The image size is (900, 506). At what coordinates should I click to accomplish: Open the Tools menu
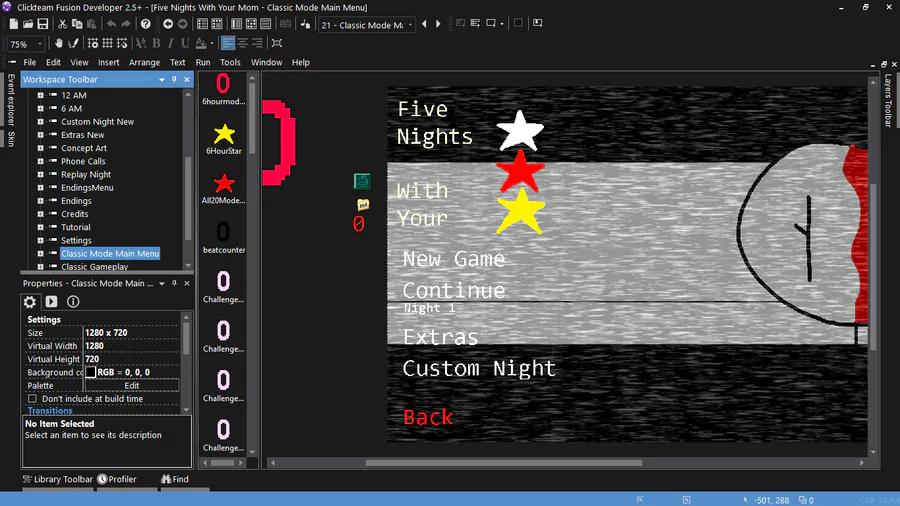point(230,63)
